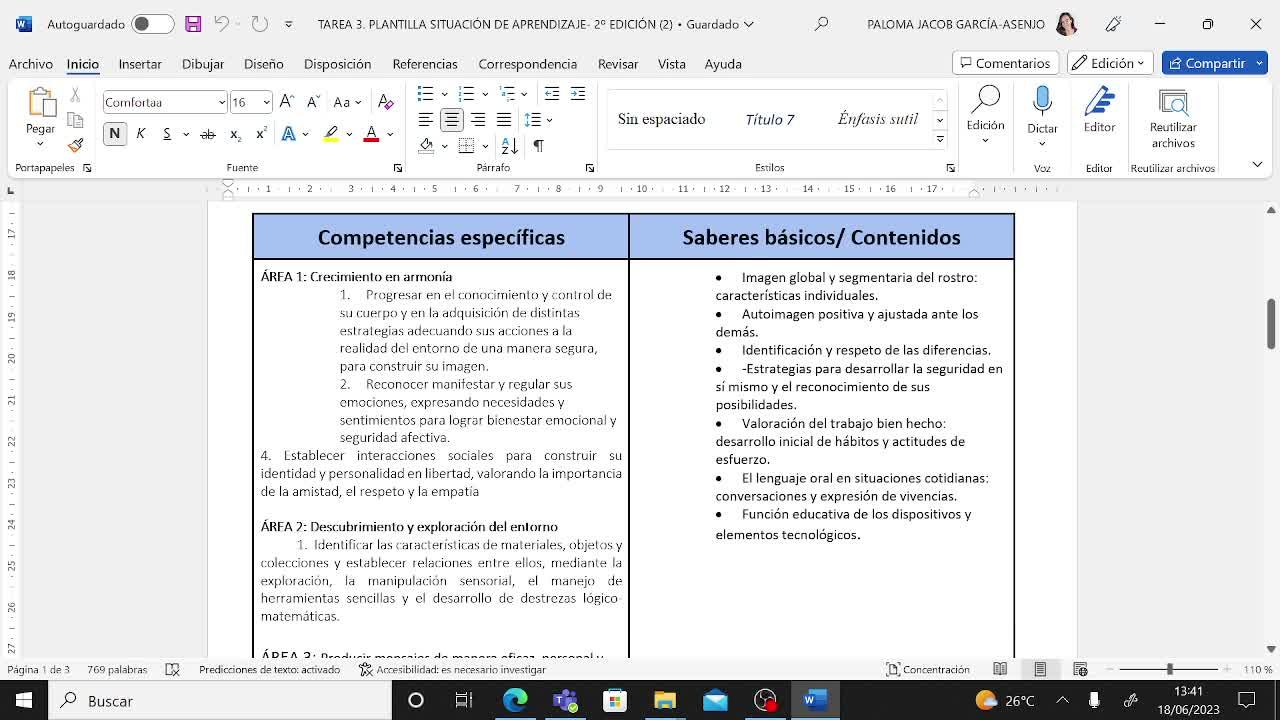1280x720 pixels.
Task: Open line spacing options dropdown
Action: click(x=538, y=120)
